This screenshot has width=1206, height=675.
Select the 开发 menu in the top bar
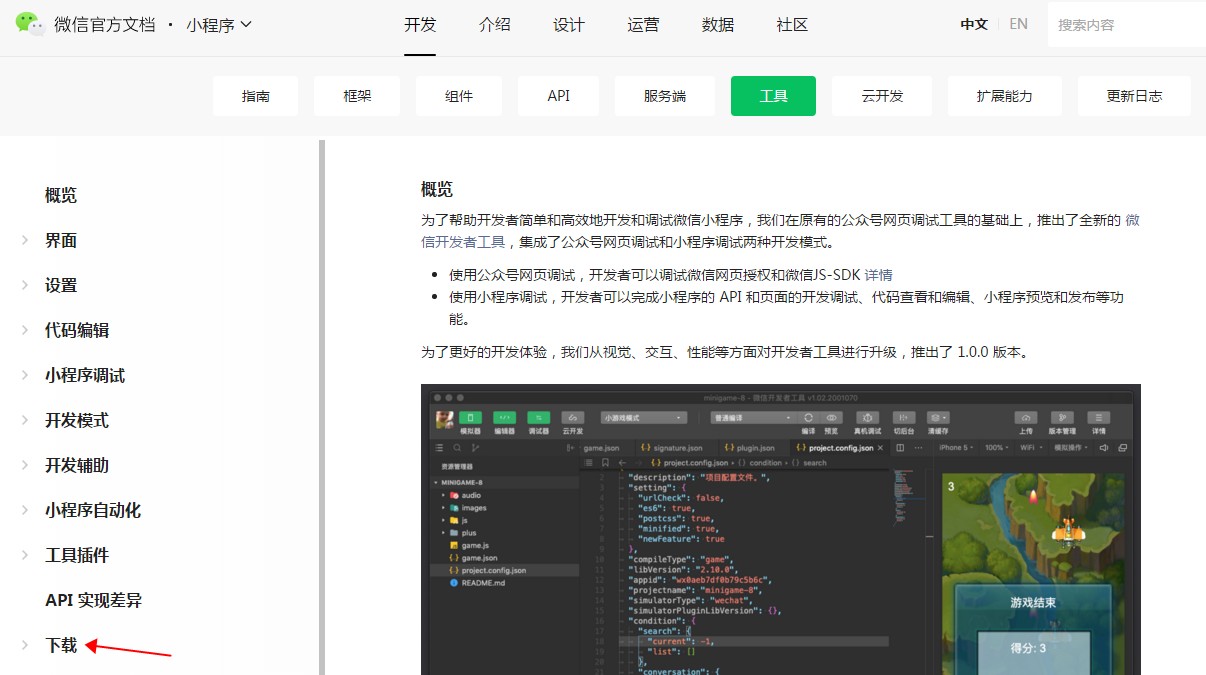coord(420,25)
